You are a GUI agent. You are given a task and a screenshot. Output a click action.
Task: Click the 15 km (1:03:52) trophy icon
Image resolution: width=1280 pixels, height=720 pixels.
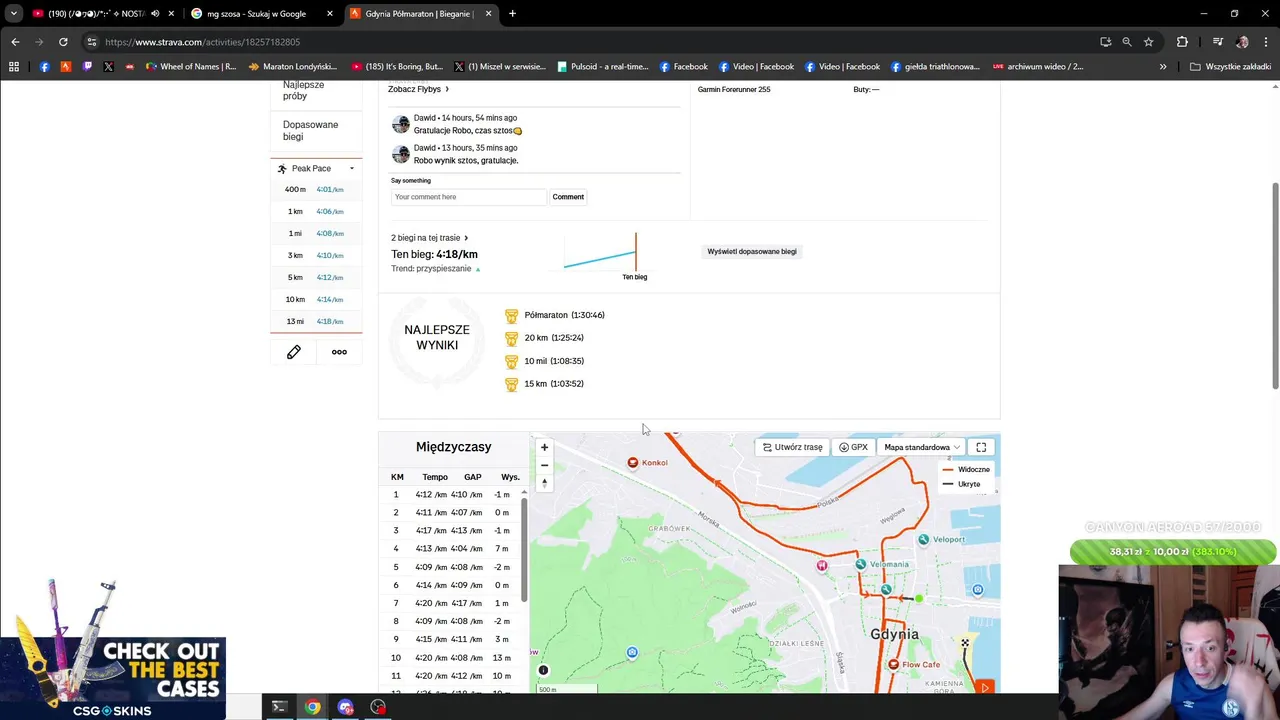pyautogui.click(x=511, y=384)
